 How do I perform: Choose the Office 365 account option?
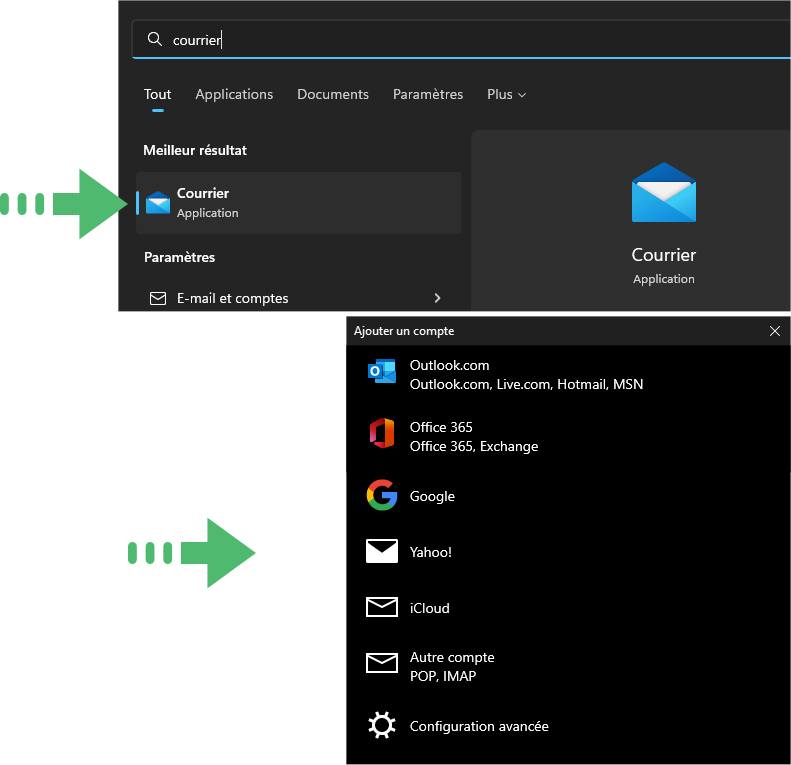568,436
